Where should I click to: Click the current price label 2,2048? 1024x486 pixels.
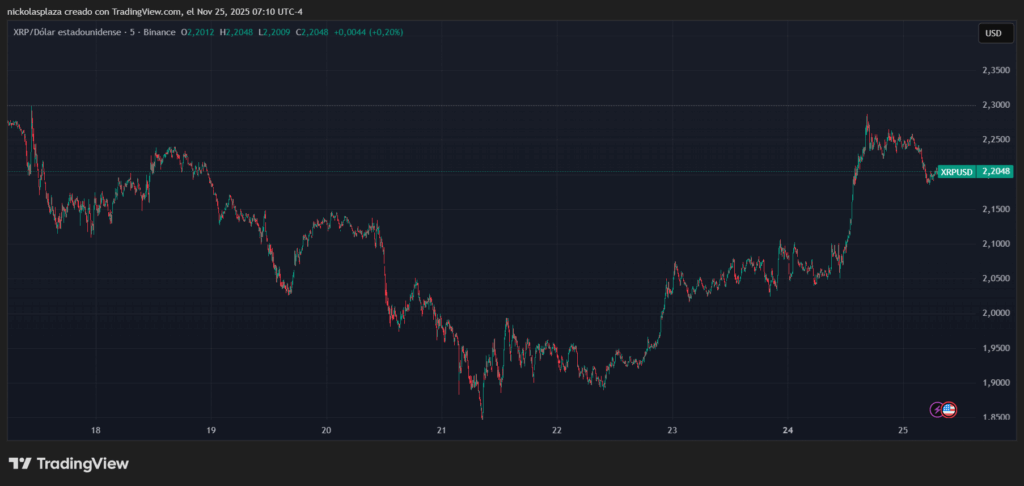pos(996,172)
